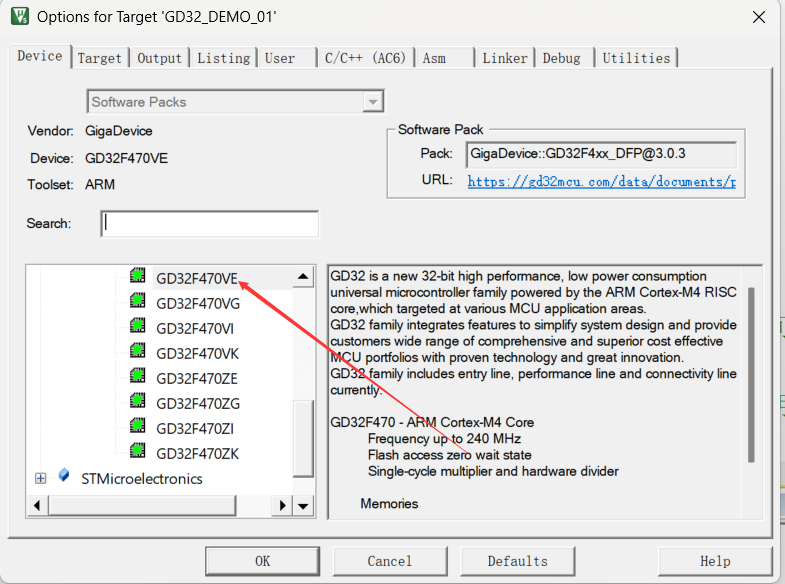Click 'Frequency up to 240 MHz' description line
Image resolution: width=785 pixels, height=584 pixels.
(x=444, y=439)
